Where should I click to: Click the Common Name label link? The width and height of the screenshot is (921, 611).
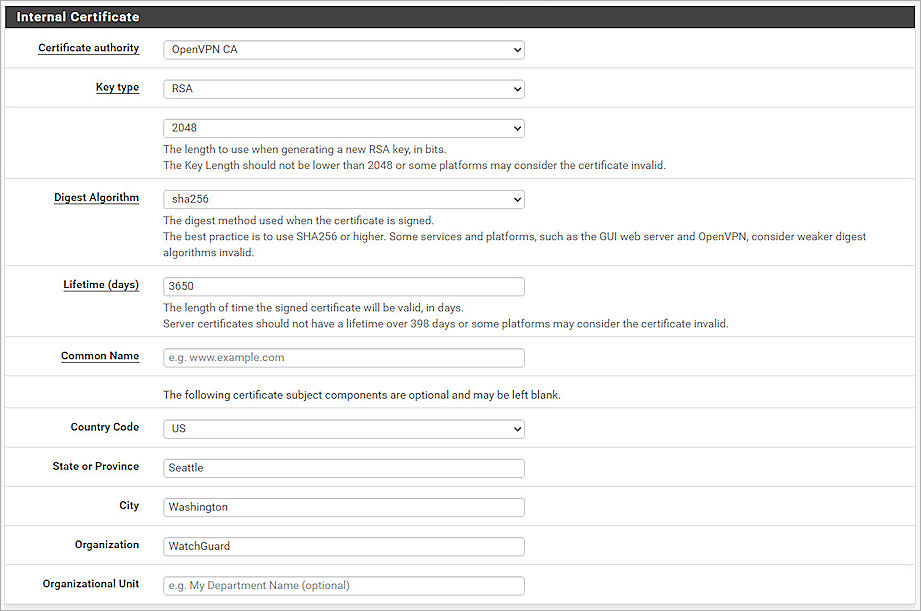(x=100, y=356)
